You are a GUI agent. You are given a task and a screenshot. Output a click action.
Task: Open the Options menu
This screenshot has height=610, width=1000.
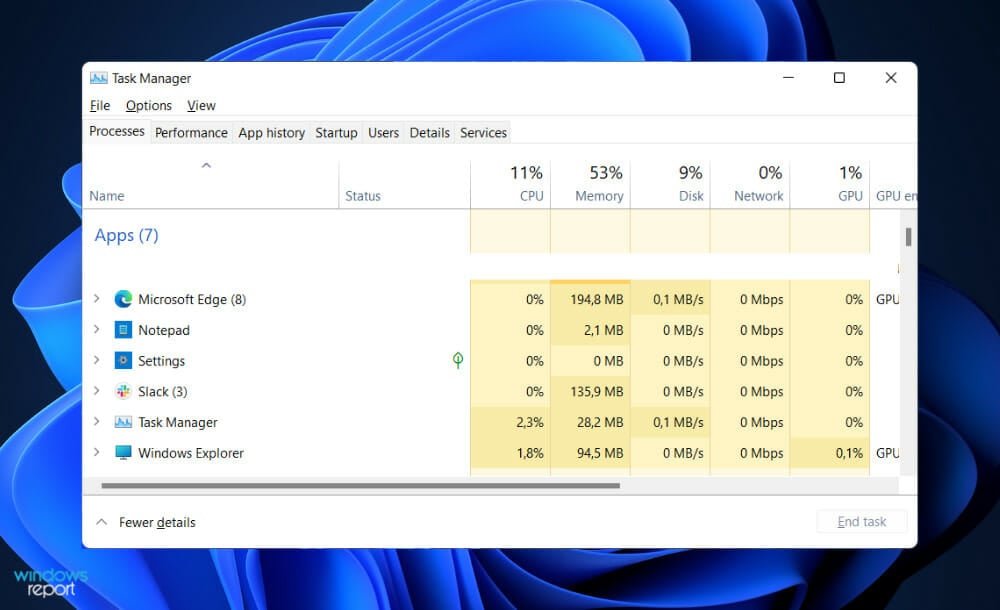click(x=148, y=105)
